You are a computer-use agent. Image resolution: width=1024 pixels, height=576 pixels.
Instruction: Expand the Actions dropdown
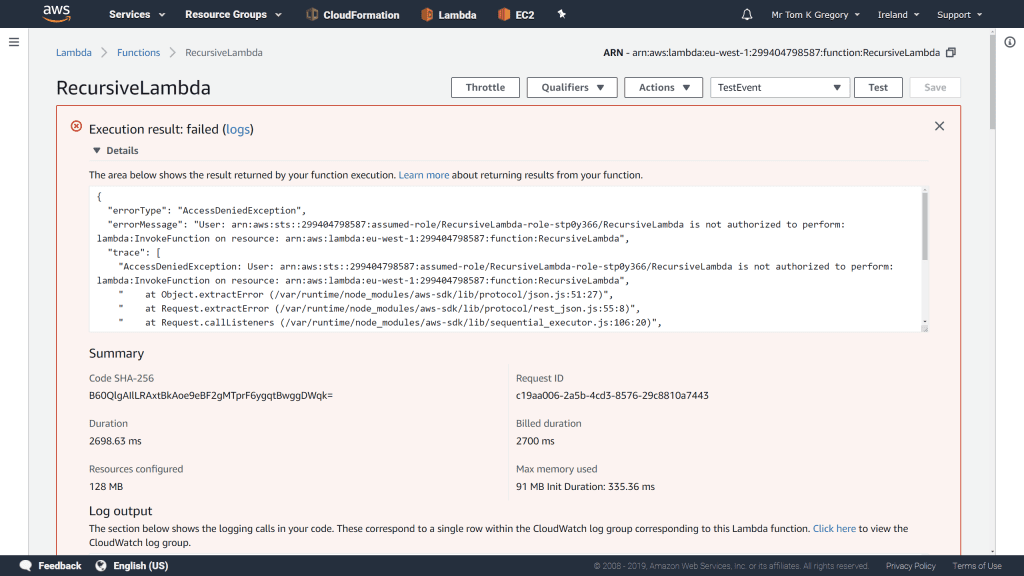(x=663, y=87)
